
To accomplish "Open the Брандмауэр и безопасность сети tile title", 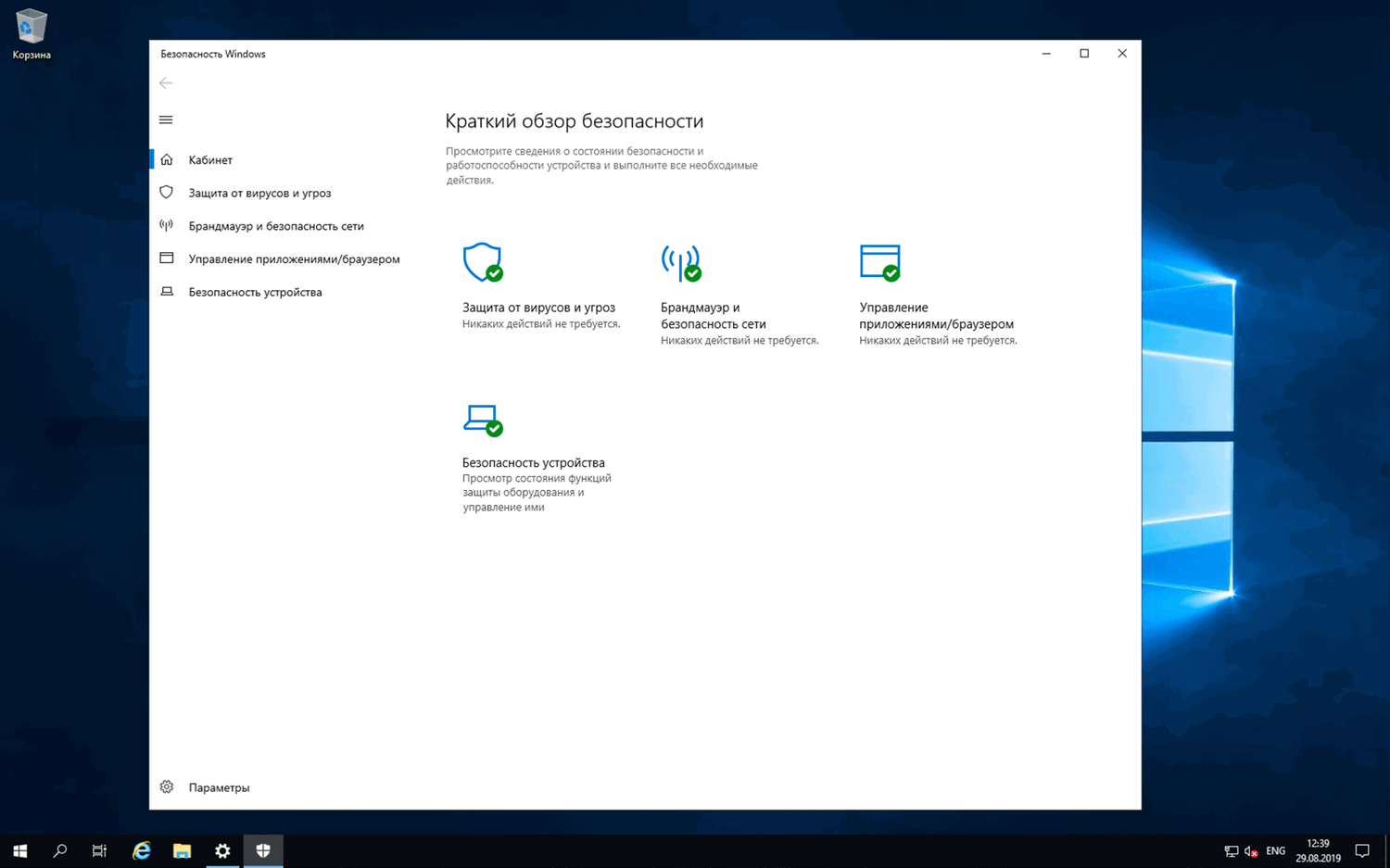I will point(714,316).
